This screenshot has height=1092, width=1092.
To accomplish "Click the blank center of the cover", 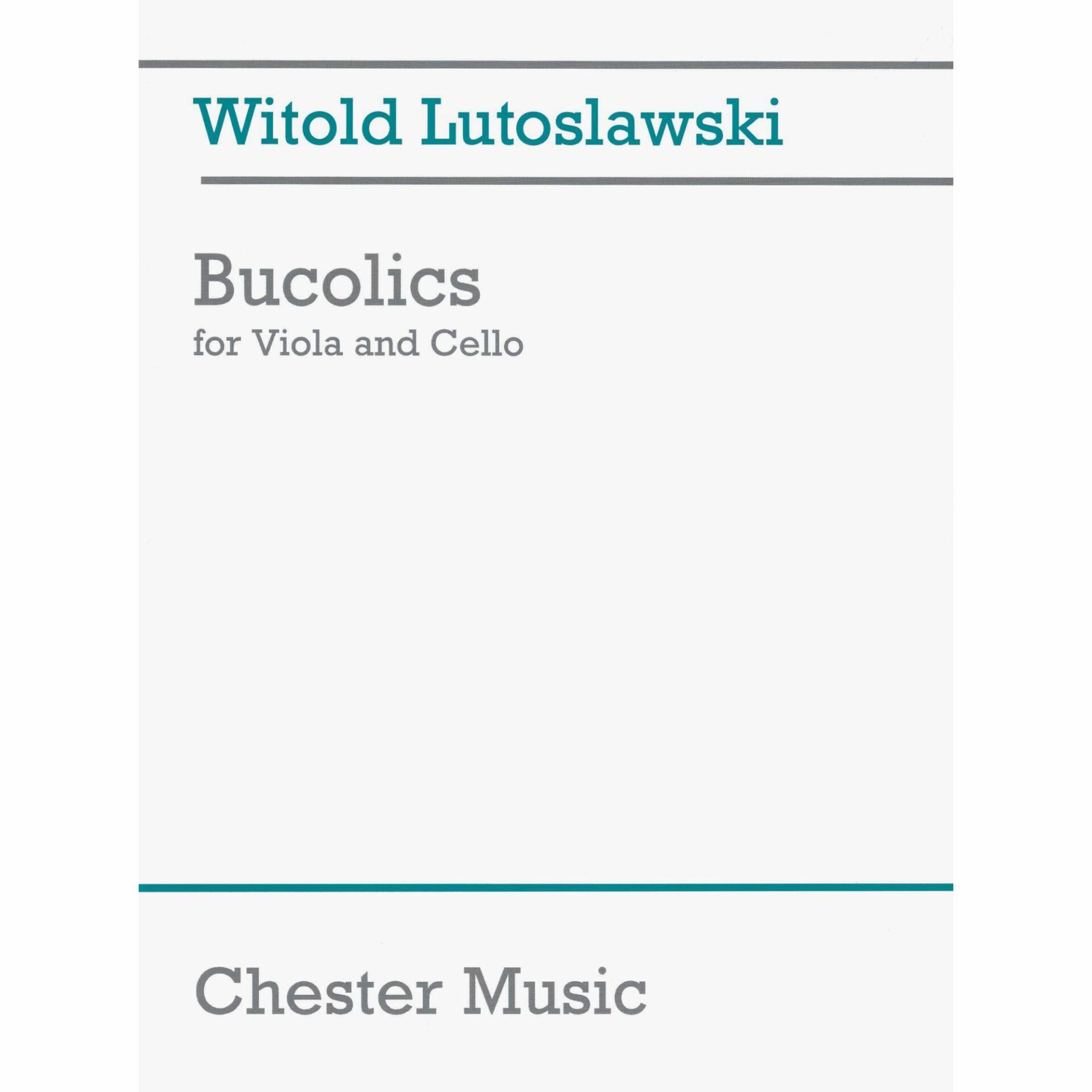I will point(545,597).
